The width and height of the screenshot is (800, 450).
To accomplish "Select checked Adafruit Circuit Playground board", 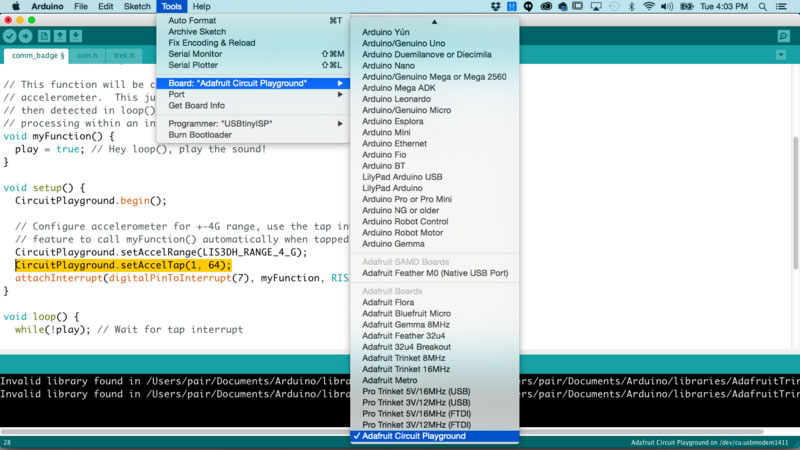I will coord(414,436).
